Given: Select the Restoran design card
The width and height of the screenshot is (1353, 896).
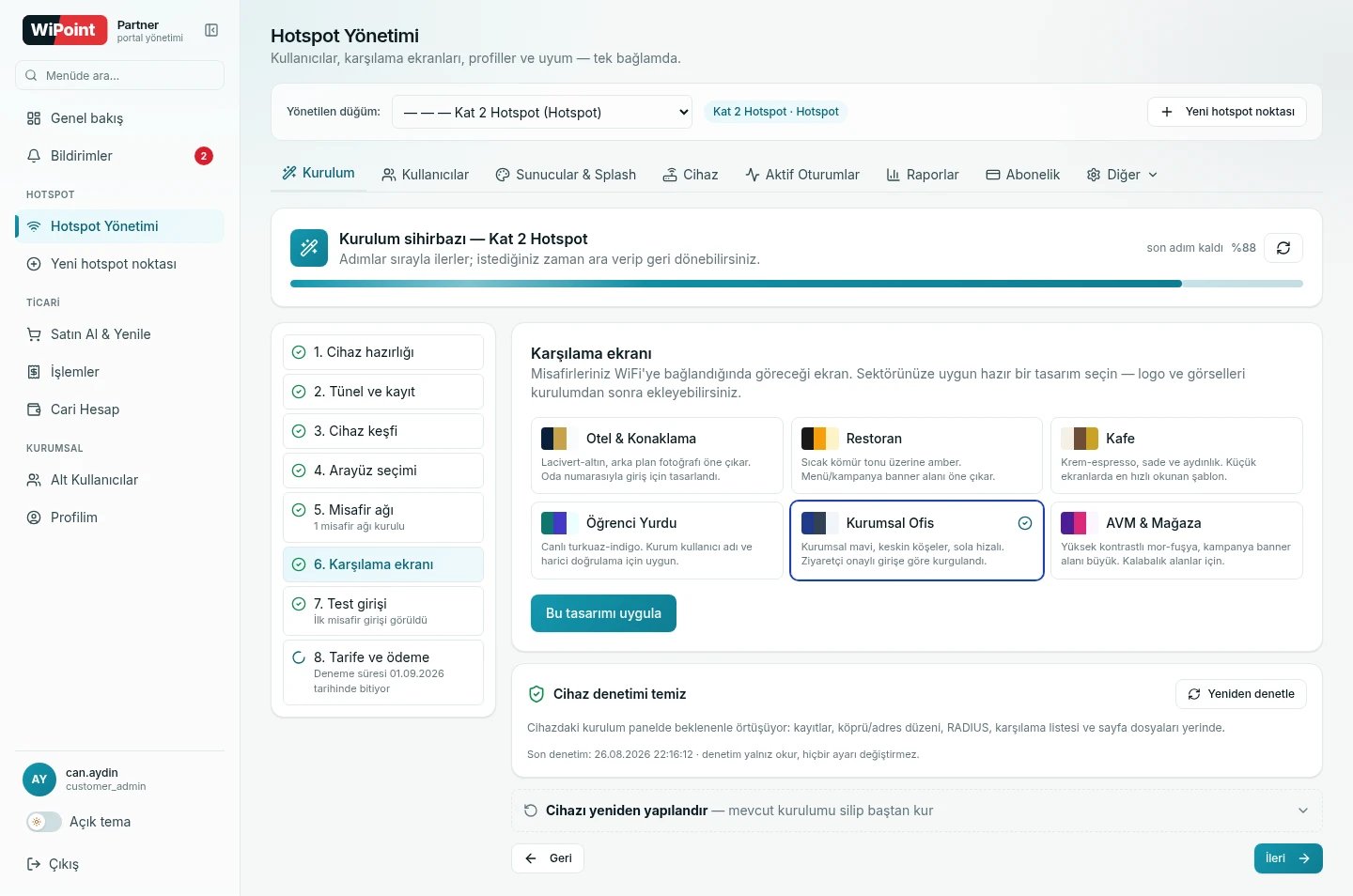Looking at the screenshot, I should [917, 456].
